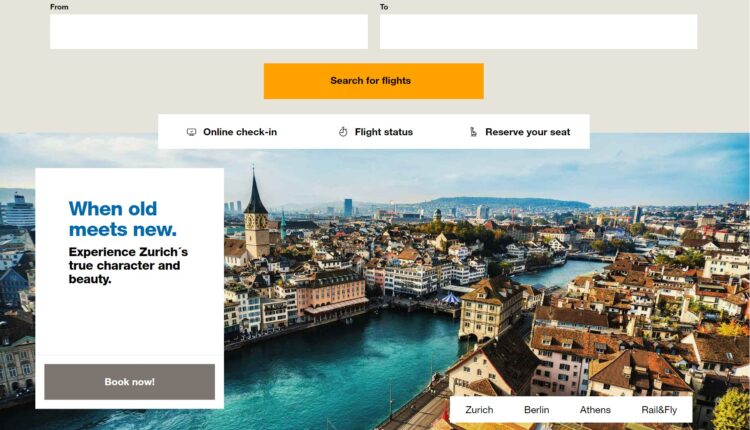The height and width of the screenshot is (430, 750).
Task: Click the Search for flights button
Action: point(374,81)
